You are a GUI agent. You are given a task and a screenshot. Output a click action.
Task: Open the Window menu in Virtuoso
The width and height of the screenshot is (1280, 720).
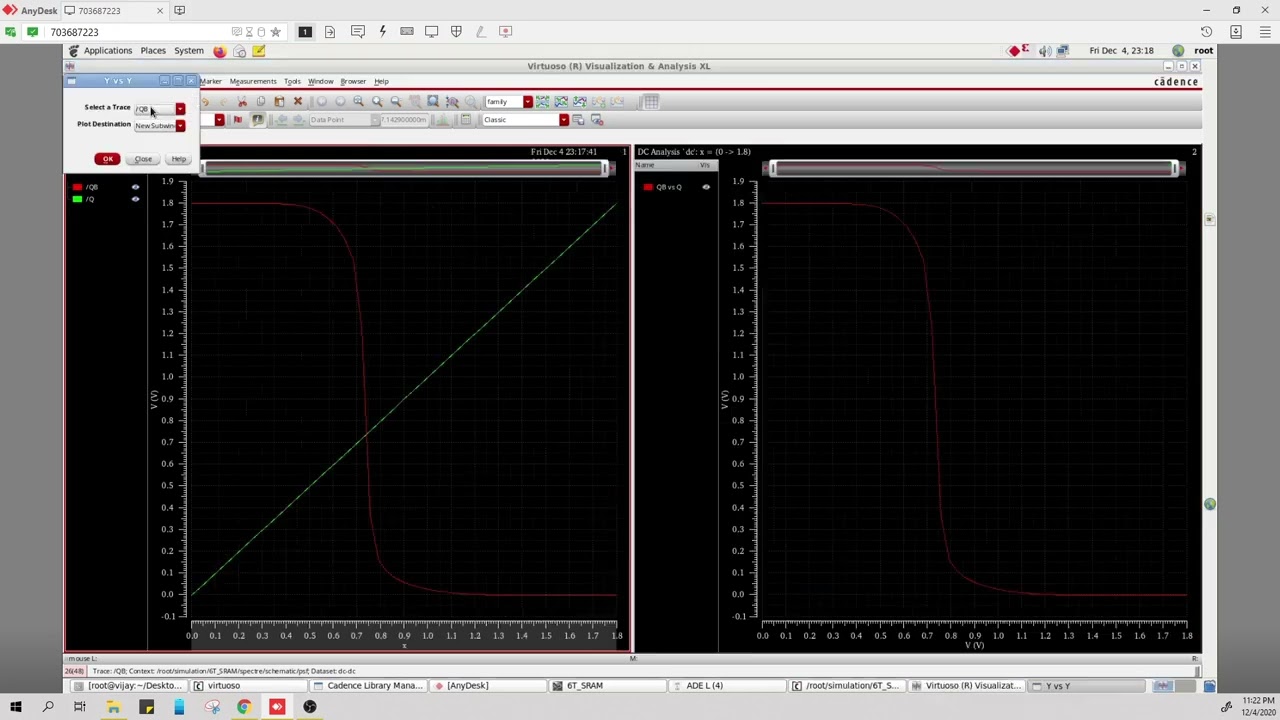tap(320, 81)
